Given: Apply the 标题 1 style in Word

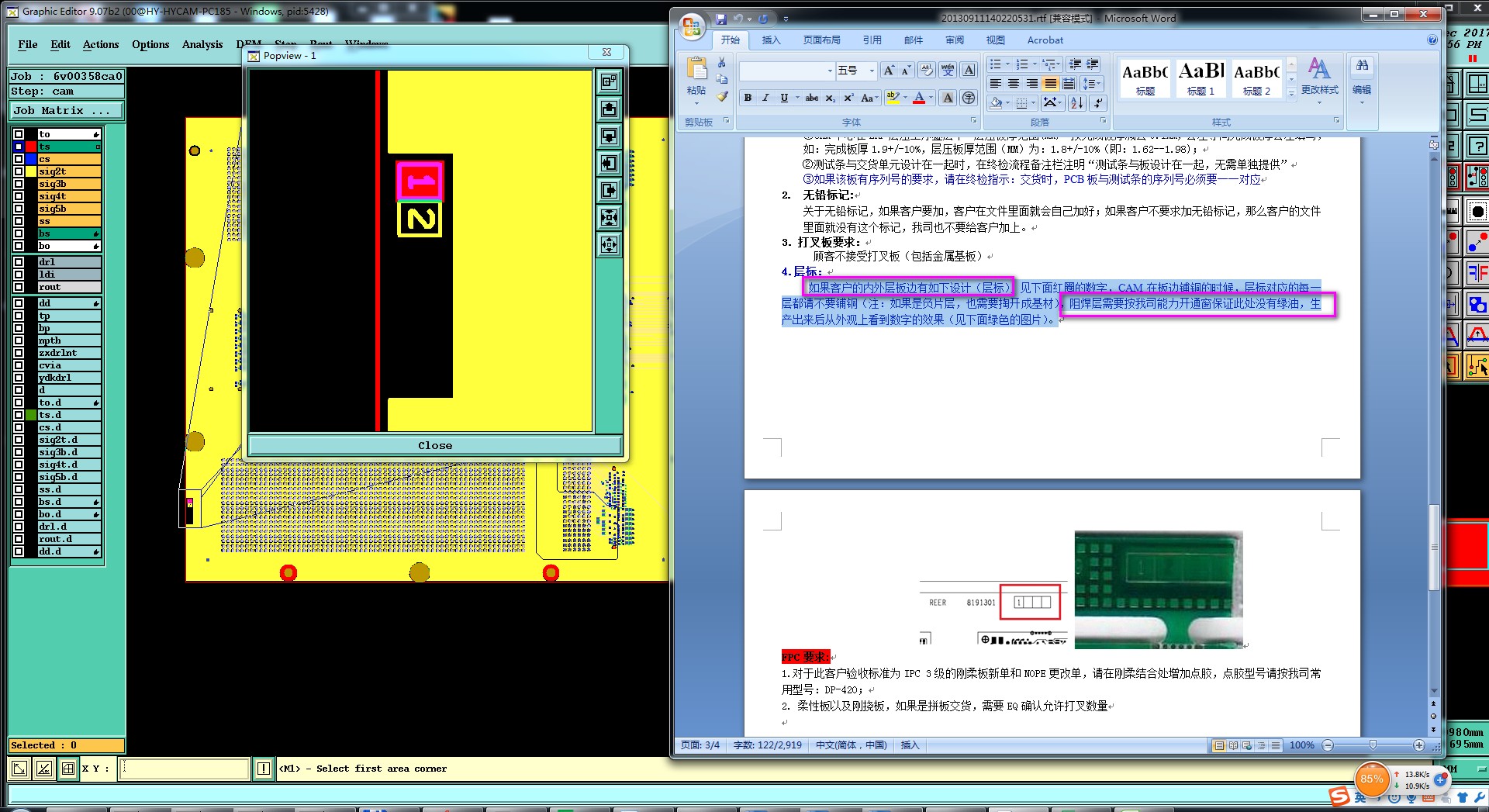Looking at the screenshot, I should [x=1201, y=78].
